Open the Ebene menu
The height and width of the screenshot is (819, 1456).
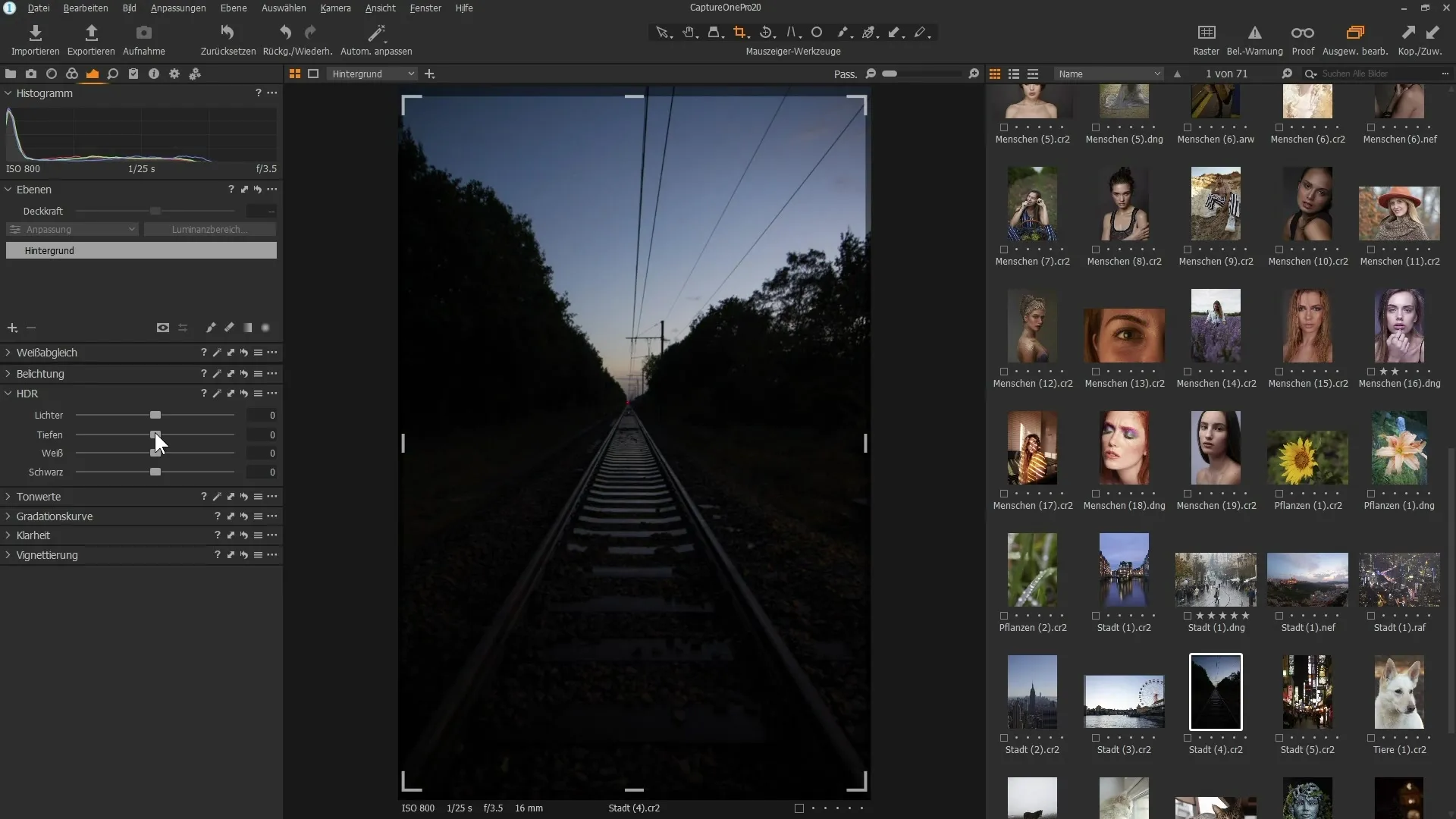coord(234,8)
